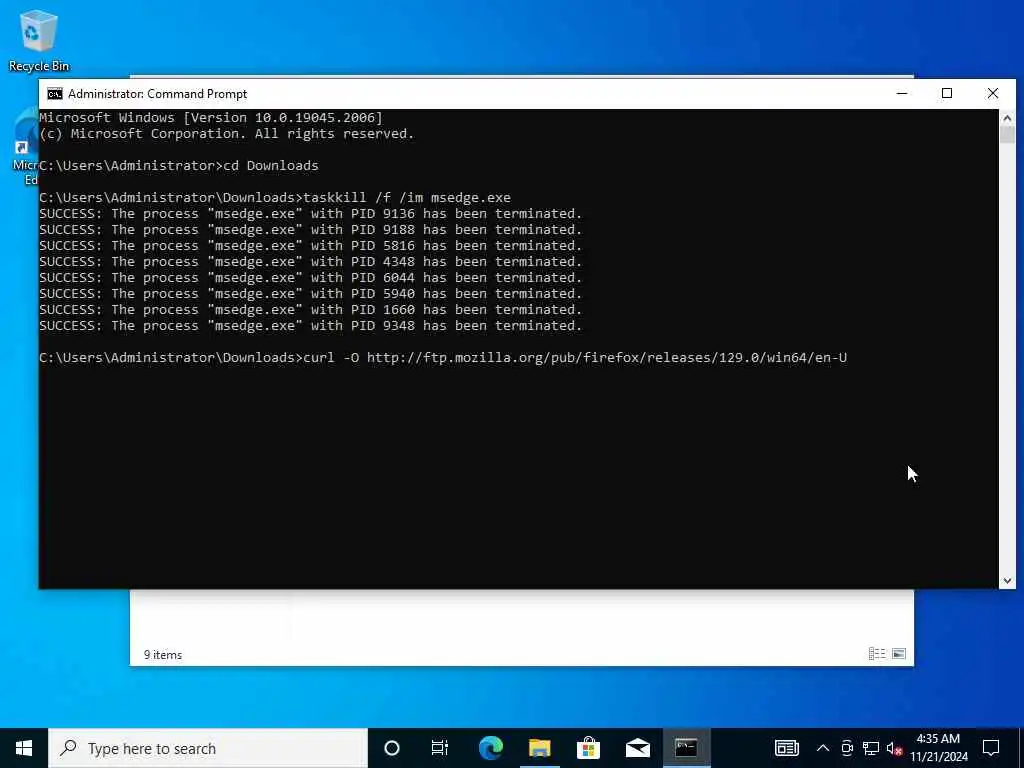
Task: Click the command prompt scrollbar thumb
Action: coord(1007,135)
